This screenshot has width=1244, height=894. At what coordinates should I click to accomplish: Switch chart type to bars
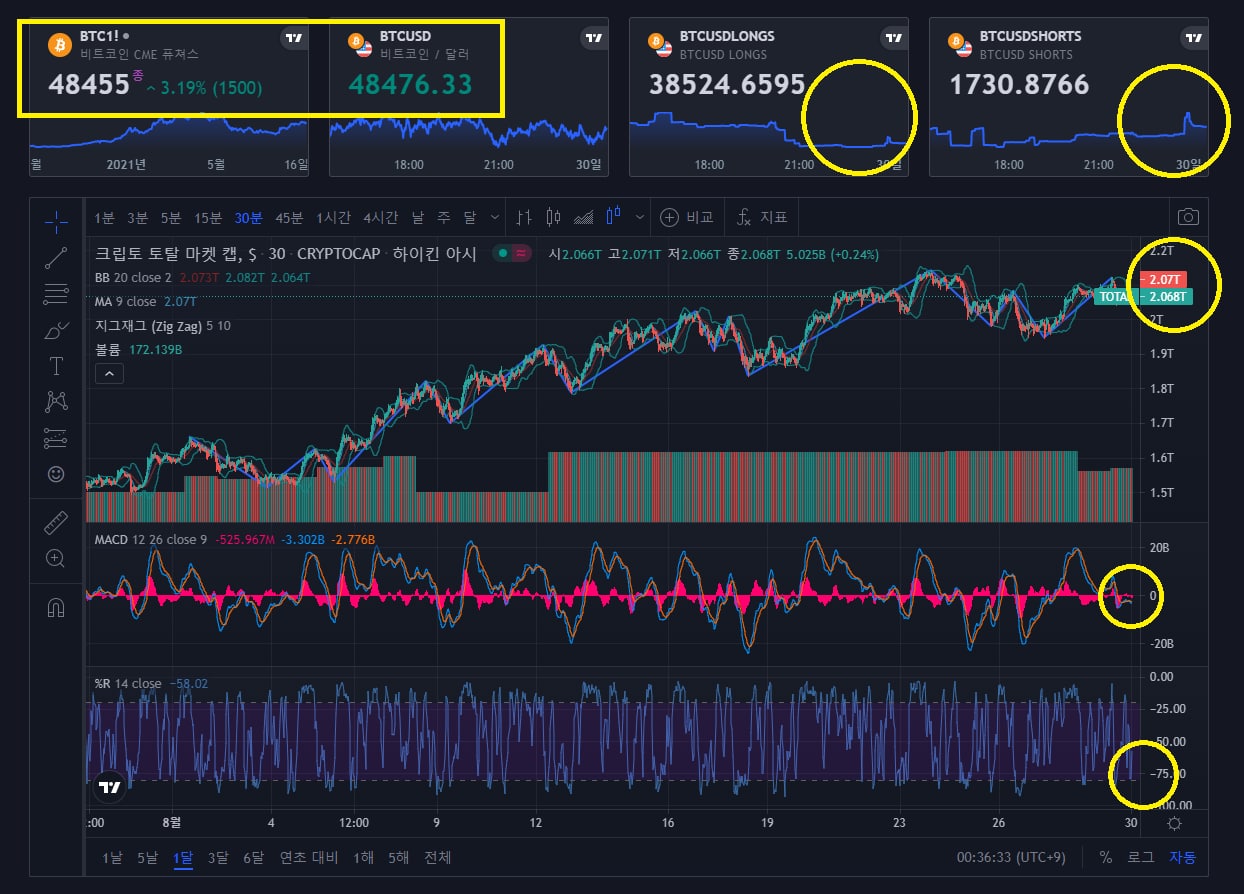pyautogui.click(x=524, y=217)
